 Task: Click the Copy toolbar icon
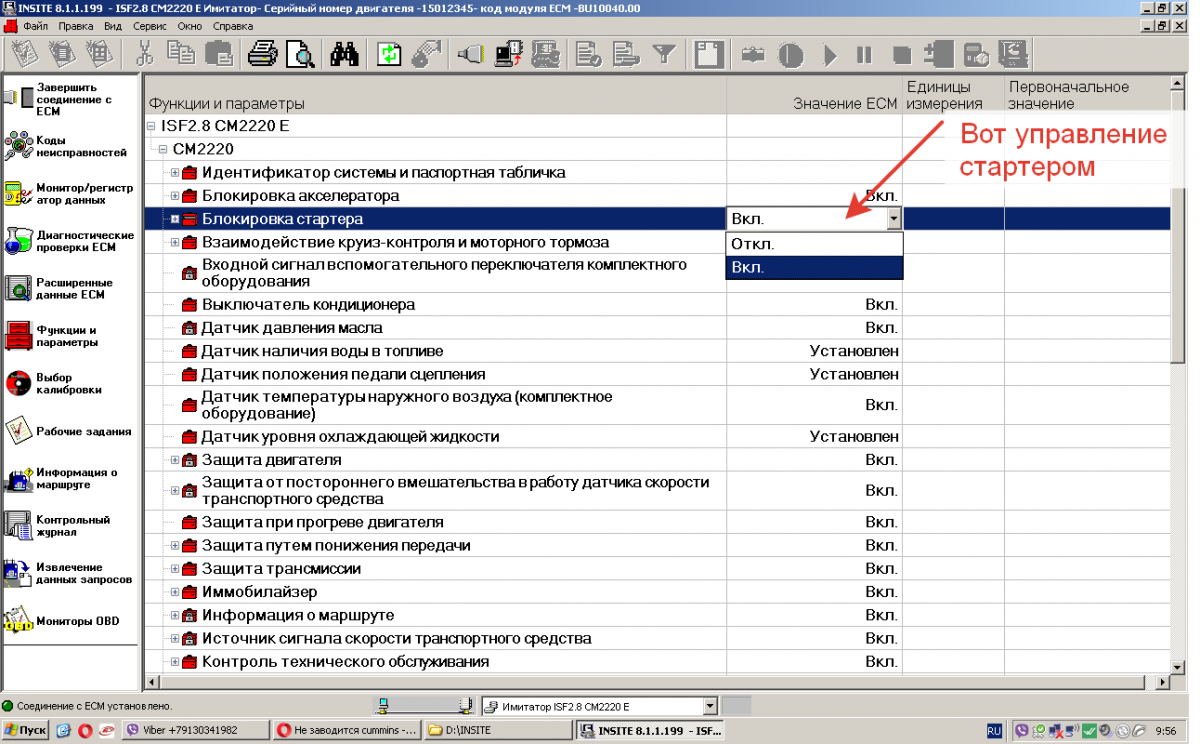[x=181, y=53]
